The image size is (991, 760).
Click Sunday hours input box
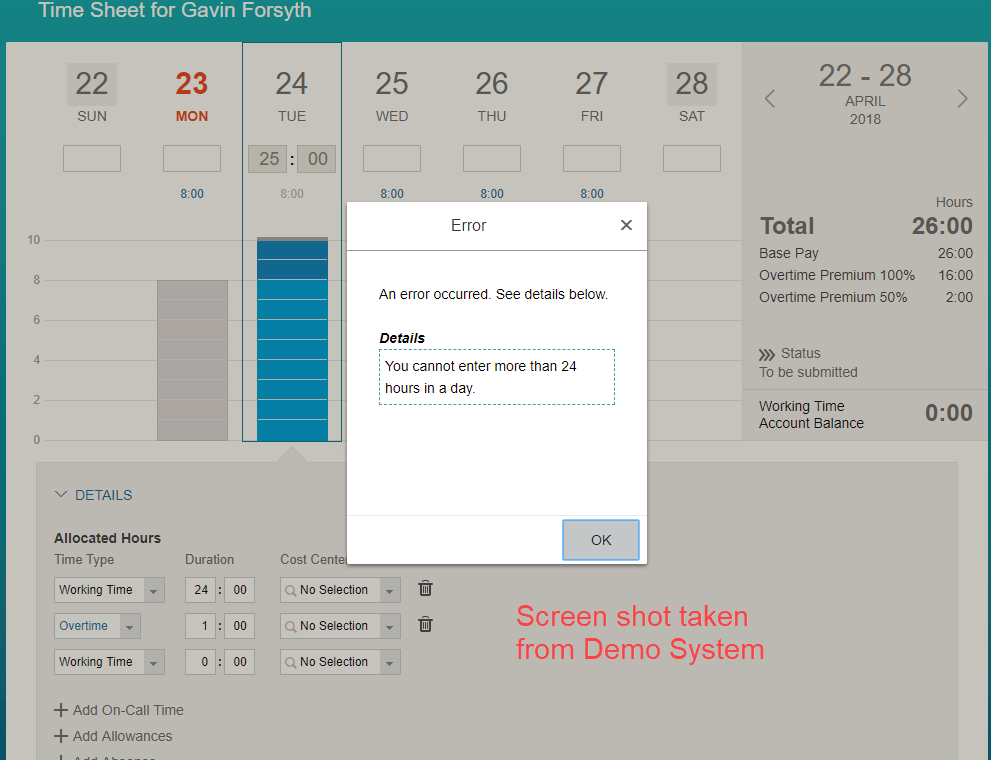[x=92, y=159]
